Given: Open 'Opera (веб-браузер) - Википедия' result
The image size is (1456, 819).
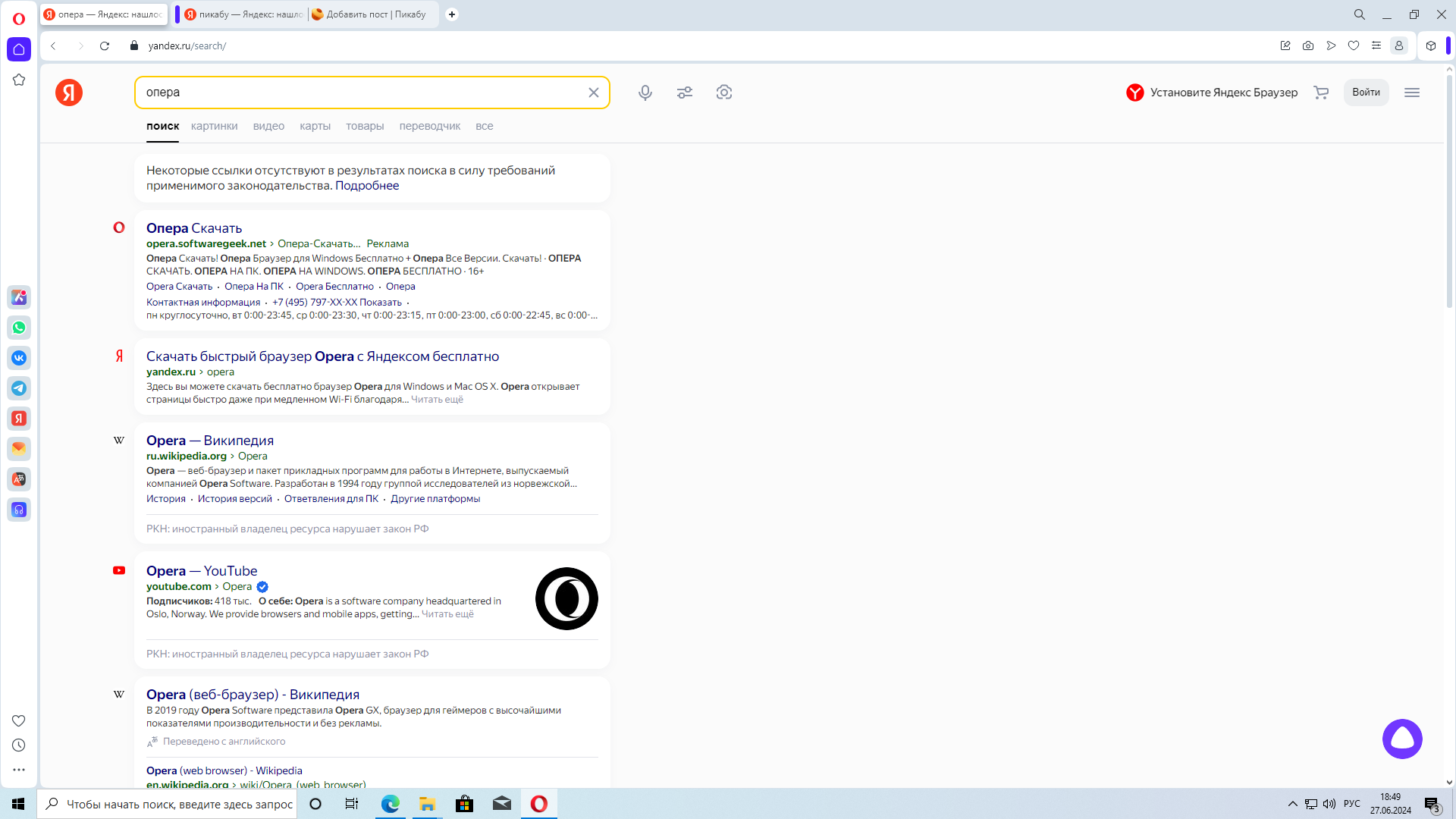Looking at the screenshot, I should (x=253, y=695).
